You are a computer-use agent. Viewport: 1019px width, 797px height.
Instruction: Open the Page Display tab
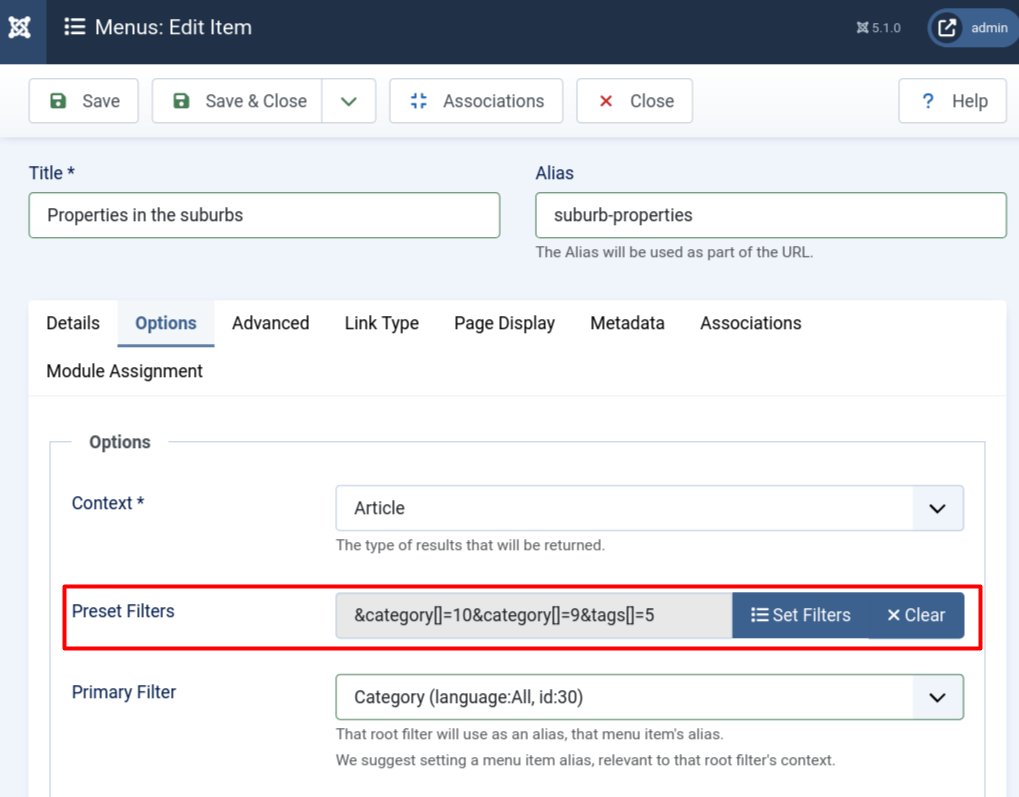pos(504,323)
